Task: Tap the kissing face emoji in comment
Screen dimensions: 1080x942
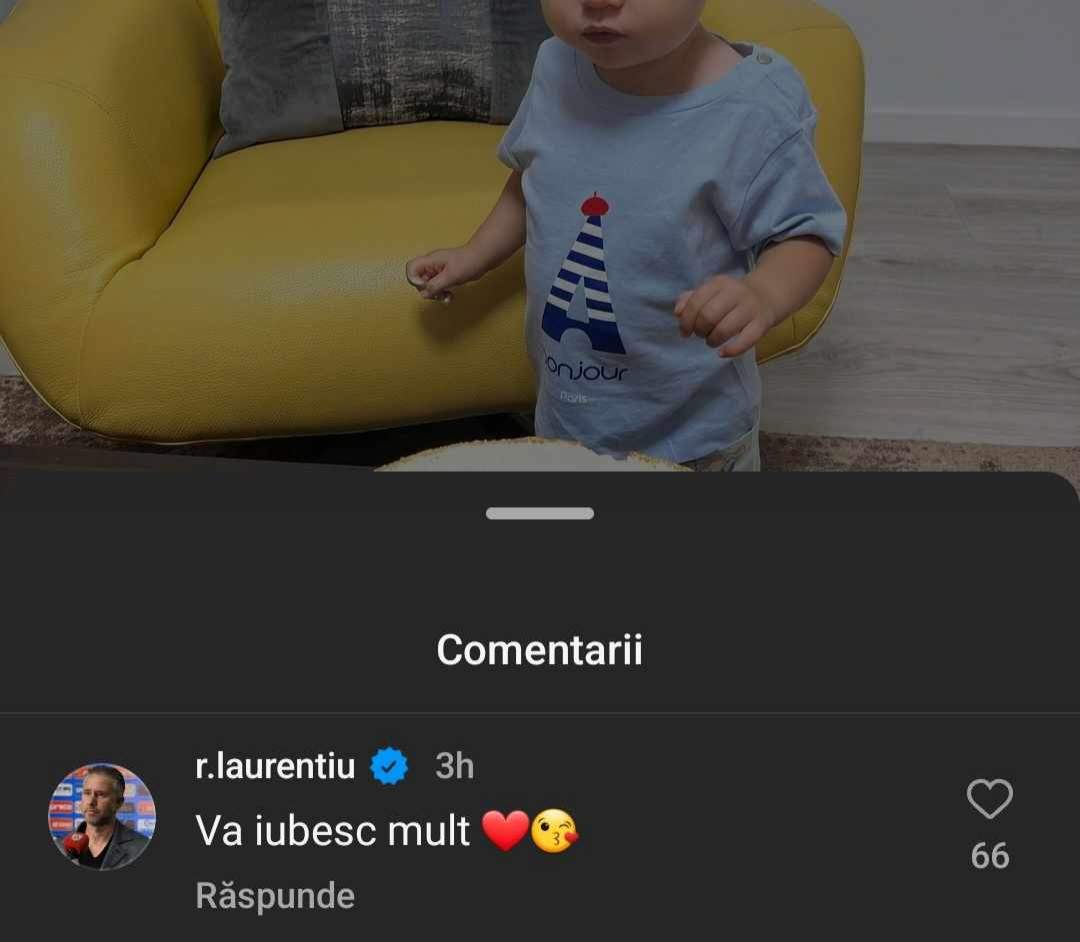Action: 554,830
